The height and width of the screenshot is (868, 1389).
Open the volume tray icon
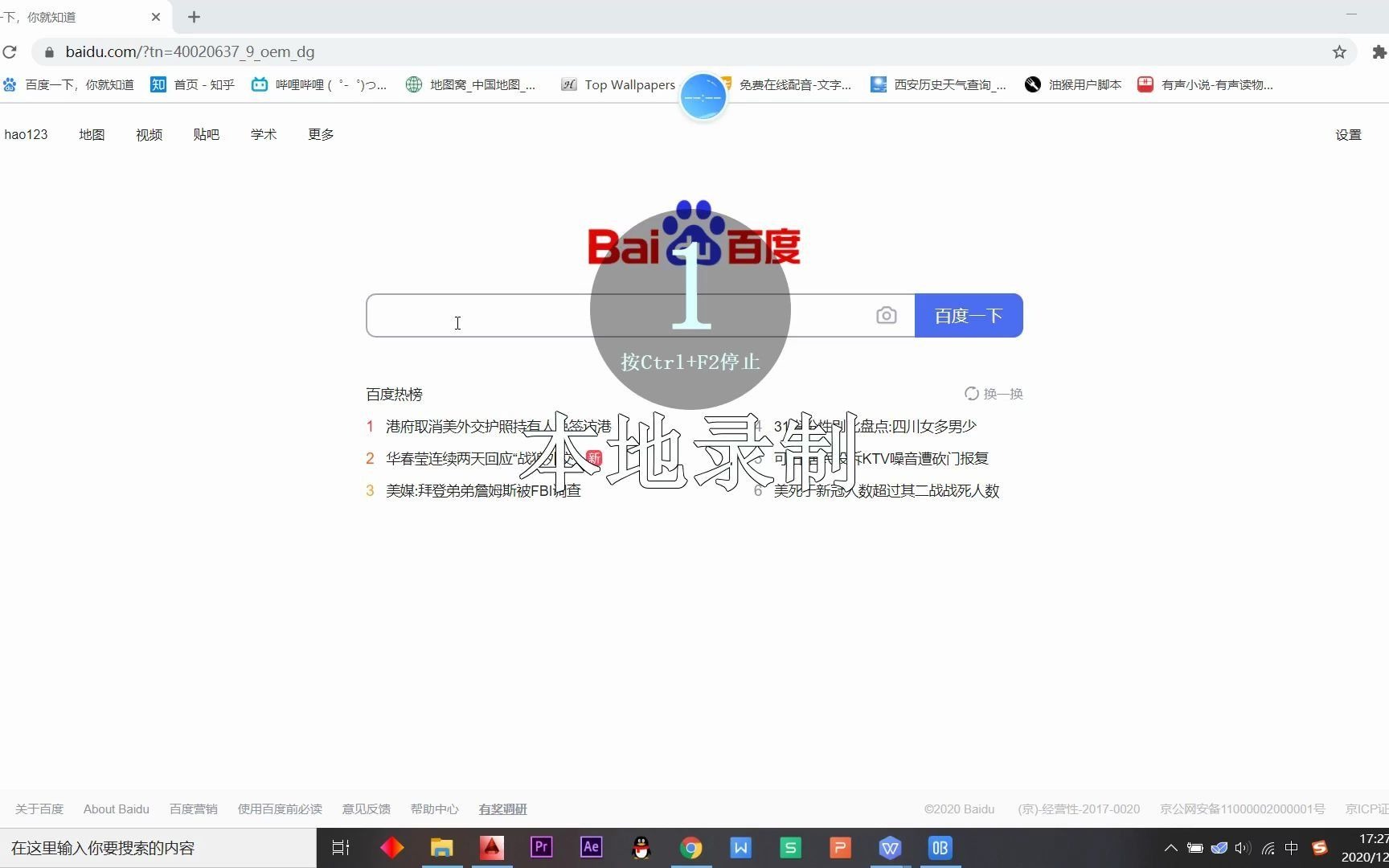tap(1244, 848)
